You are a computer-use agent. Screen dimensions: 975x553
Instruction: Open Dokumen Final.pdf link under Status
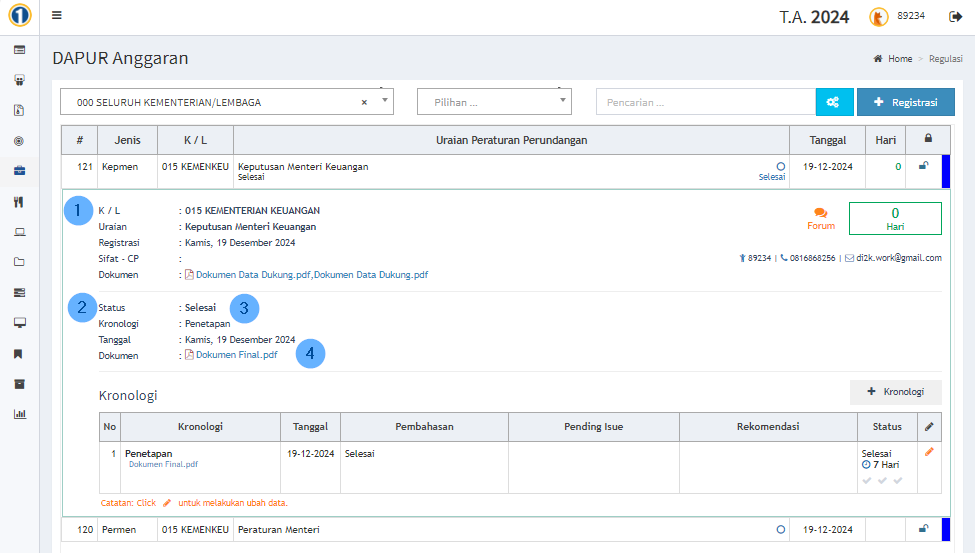[x=236, y=355]
